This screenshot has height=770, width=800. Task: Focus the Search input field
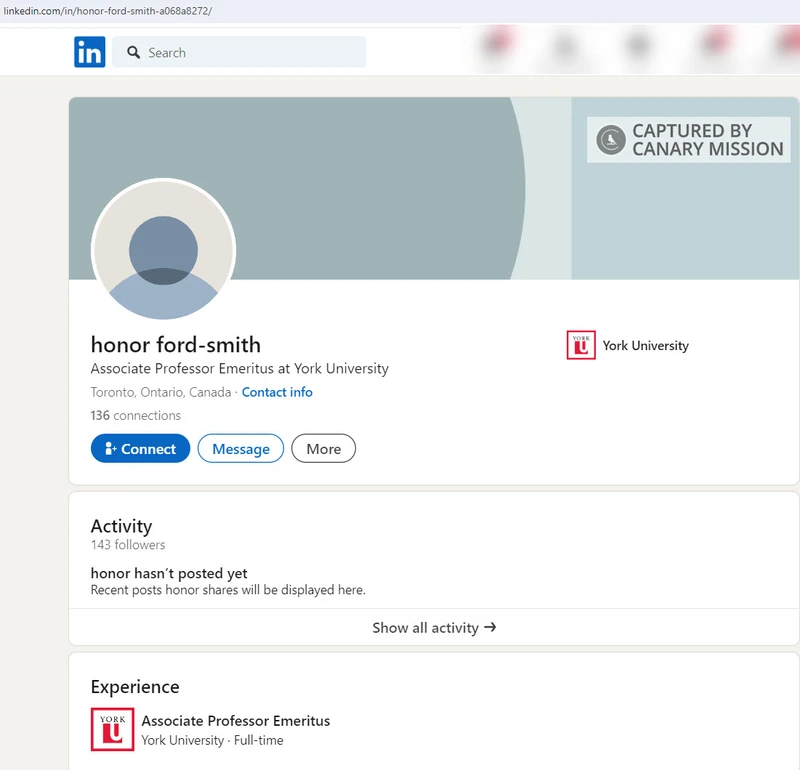click(250, 53)
